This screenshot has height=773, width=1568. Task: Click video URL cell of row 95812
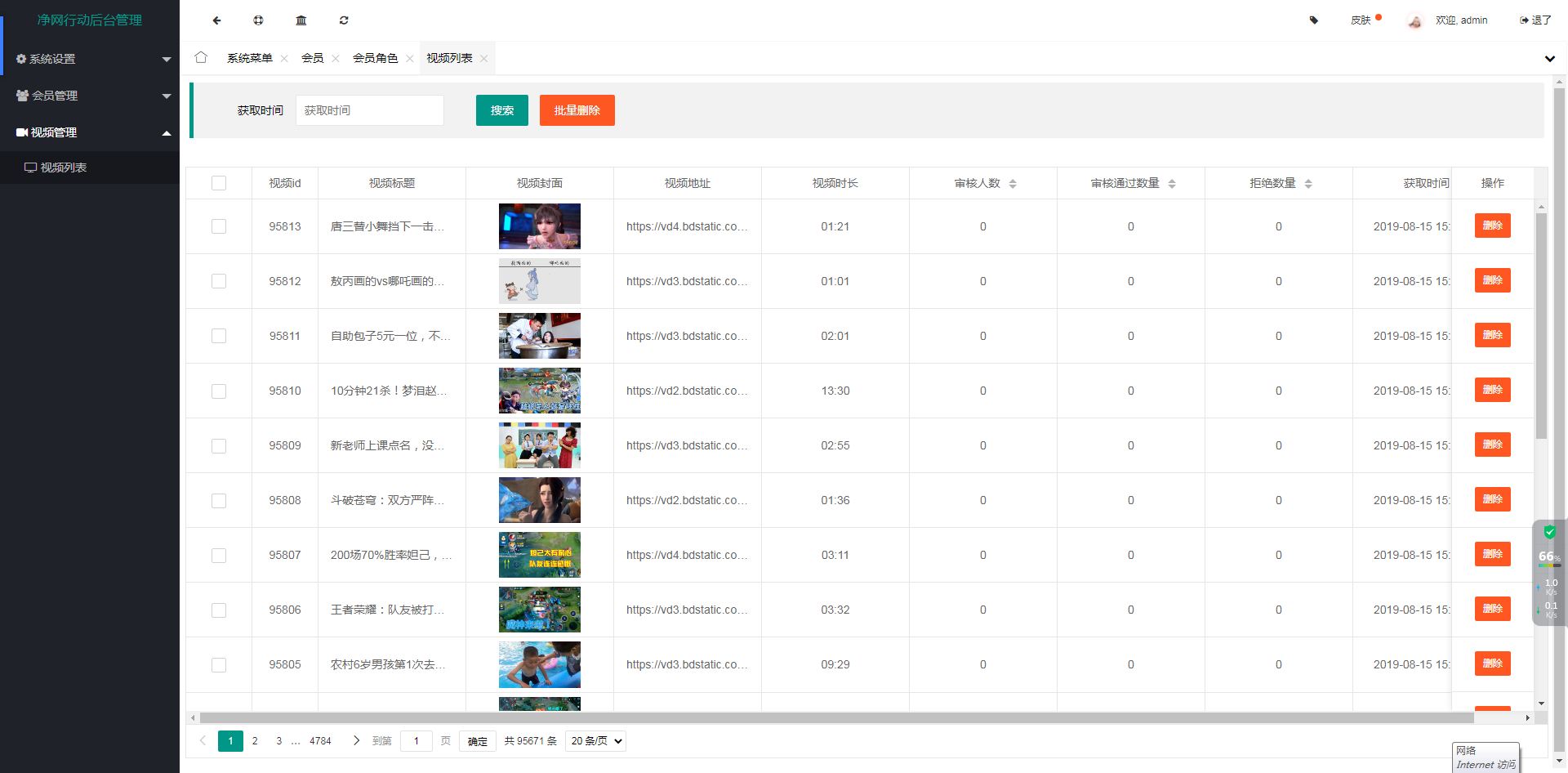(688, 281)
